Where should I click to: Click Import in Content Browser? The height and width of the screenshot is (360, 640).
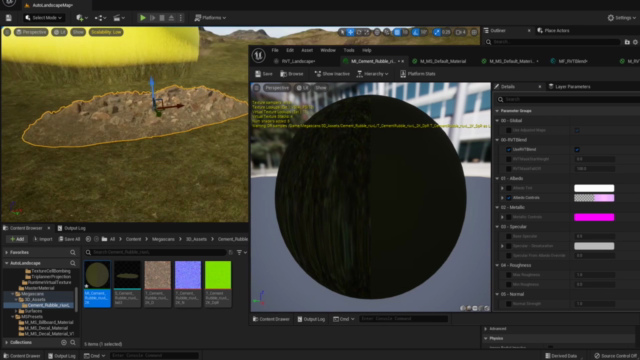point(42,239)
